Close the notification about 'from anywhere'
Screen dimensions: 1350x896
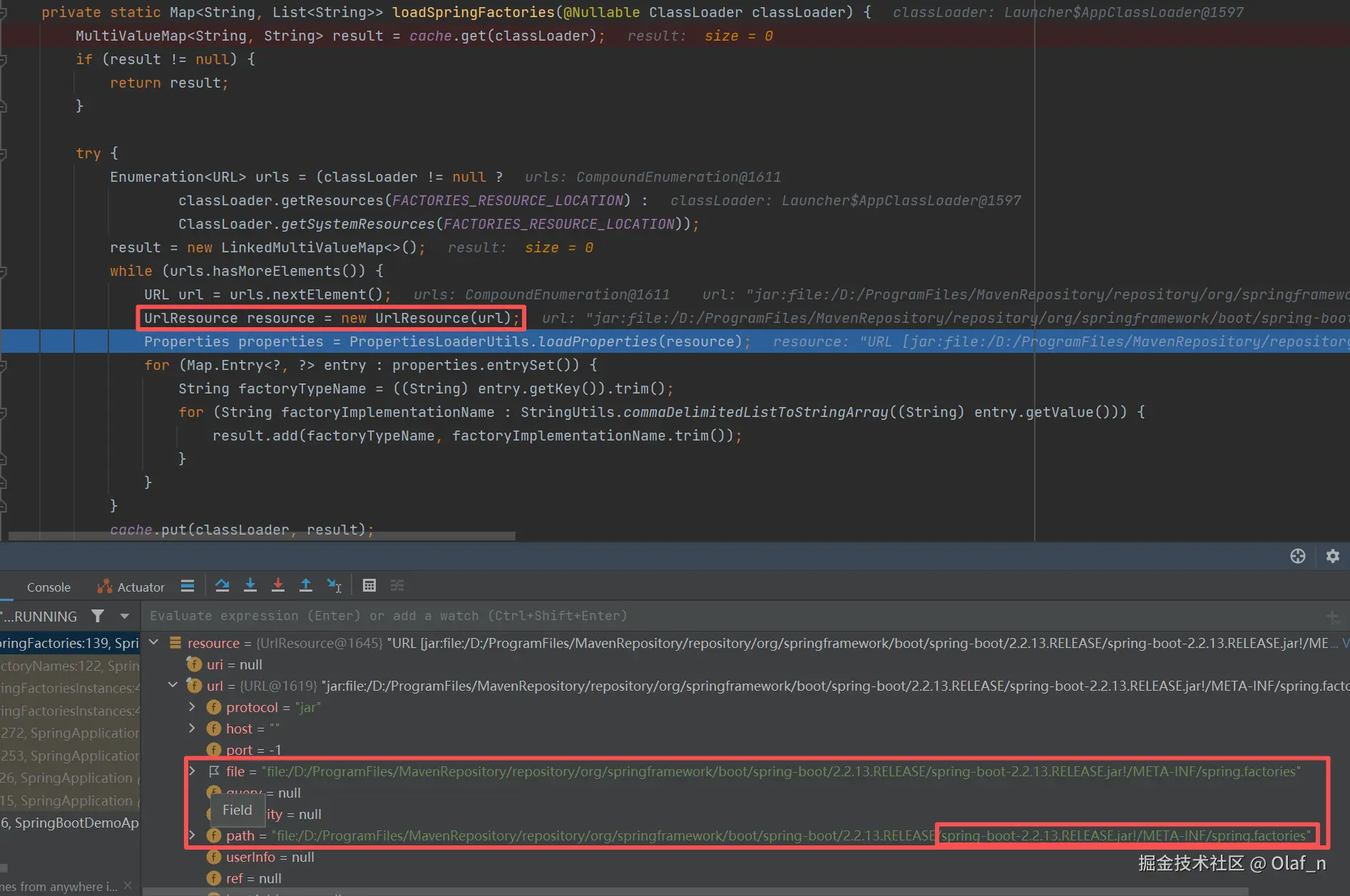coord(128,885)
